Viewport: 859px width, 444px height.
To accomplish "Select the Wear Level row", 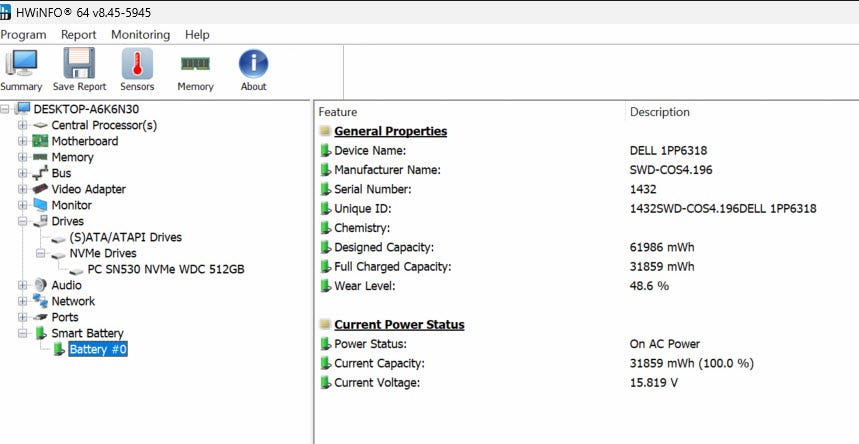I will click(364, 286).
